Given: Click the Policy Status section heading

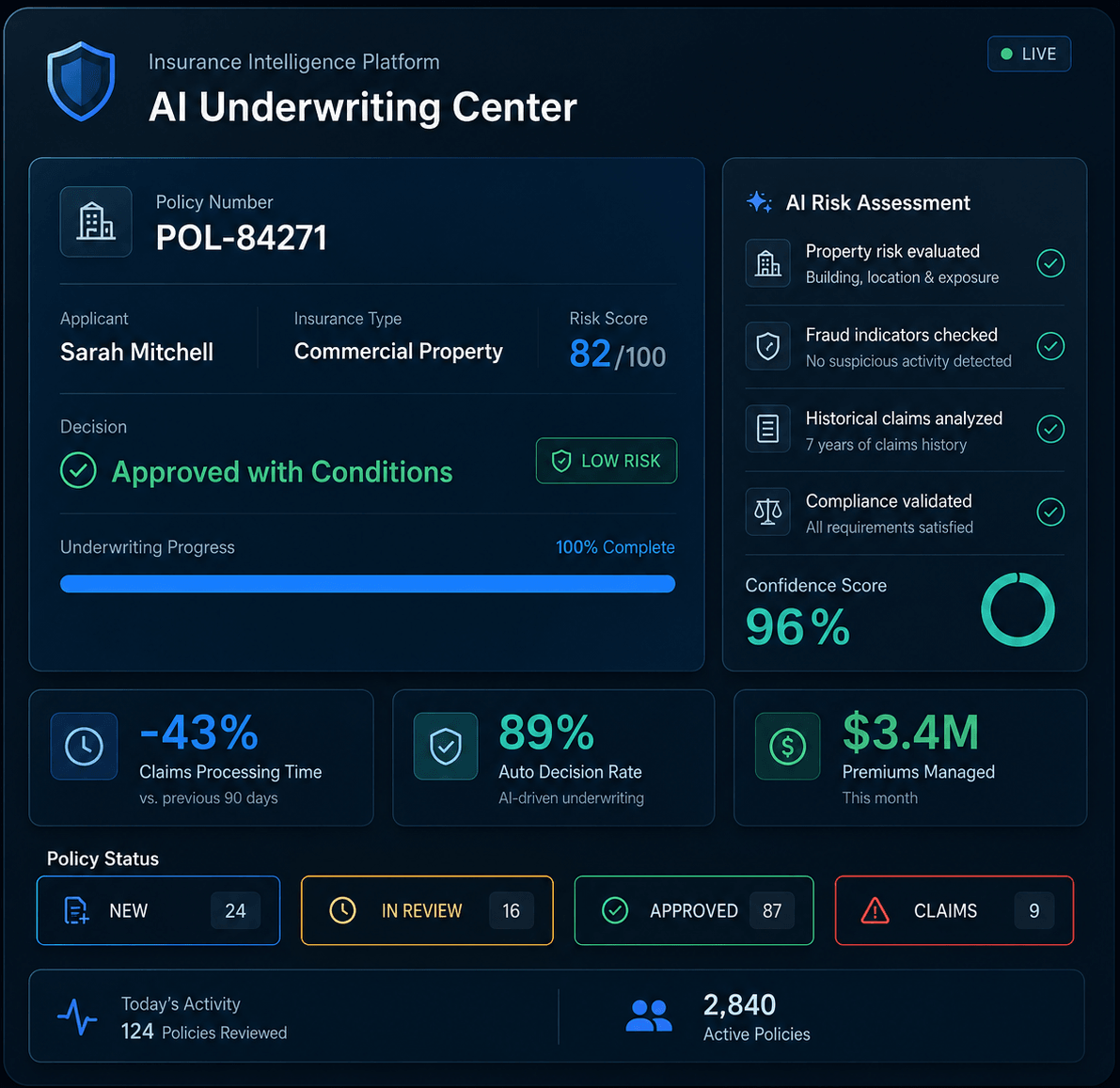Looking at the screenshot, I should click(103, 859).
